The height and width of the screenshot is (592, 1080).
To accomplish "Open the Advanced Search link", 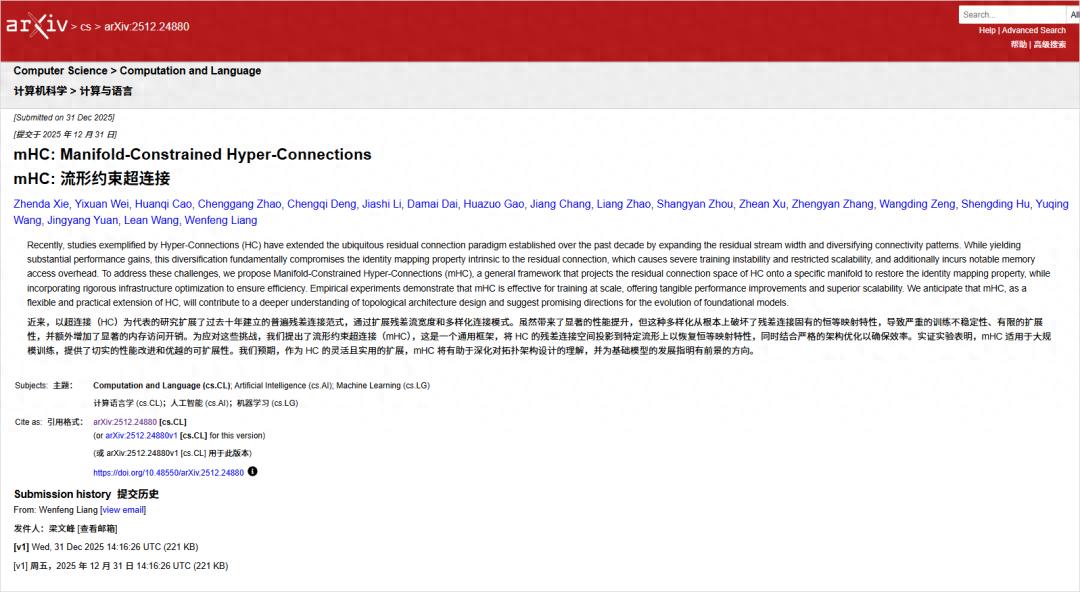I will (x=1034, y=30).
